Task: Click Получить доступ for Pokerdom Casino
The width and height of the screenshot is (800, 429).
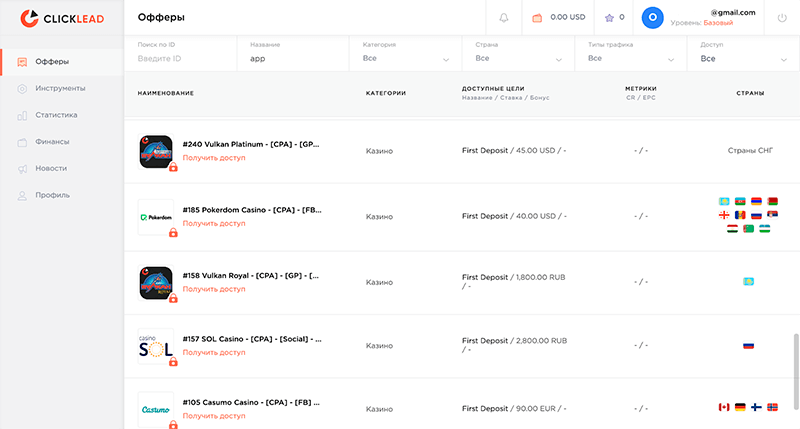Action: 214,223
